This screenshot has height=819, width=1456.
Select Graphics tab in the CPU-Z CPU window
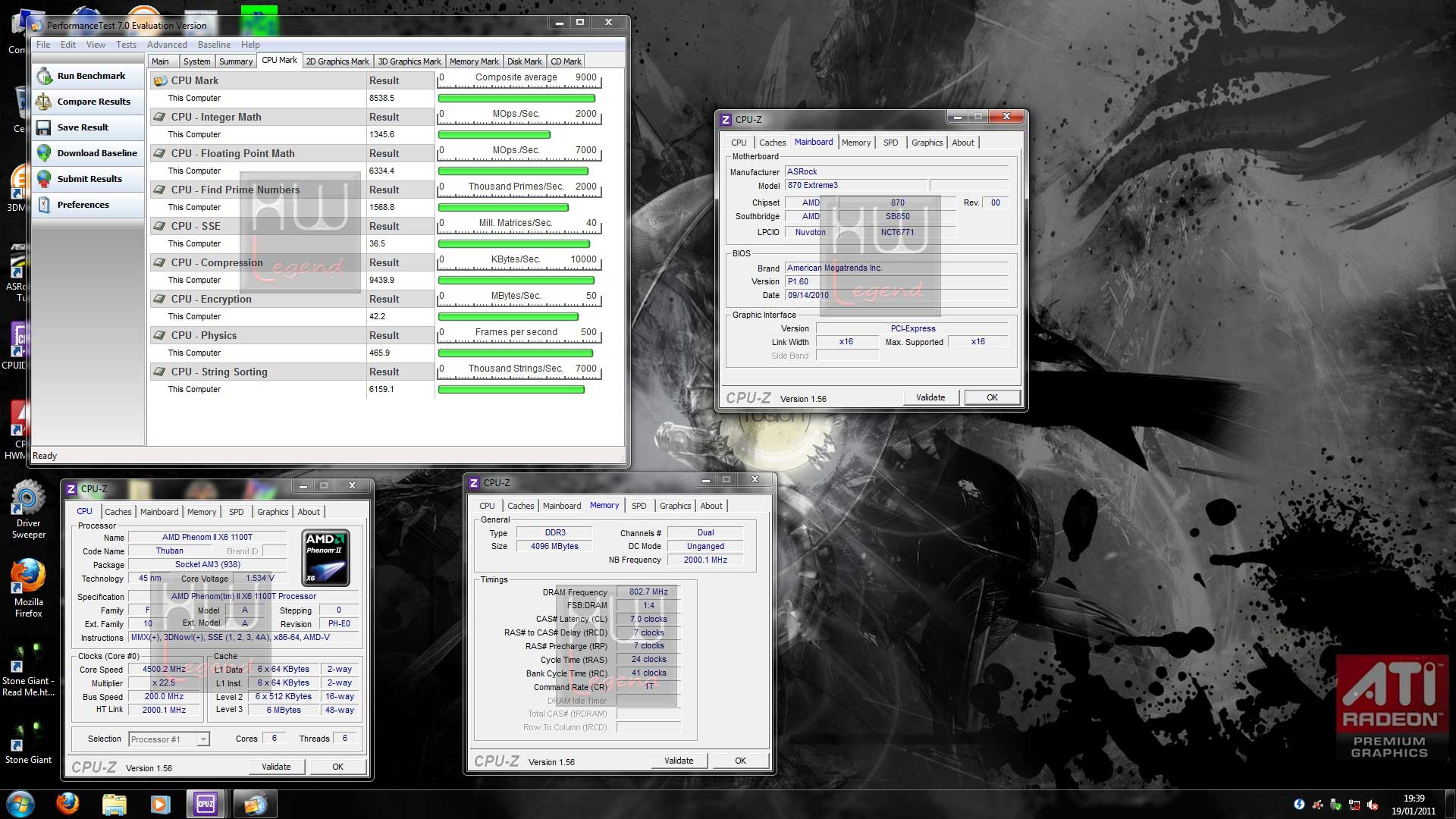coord(272,512)
